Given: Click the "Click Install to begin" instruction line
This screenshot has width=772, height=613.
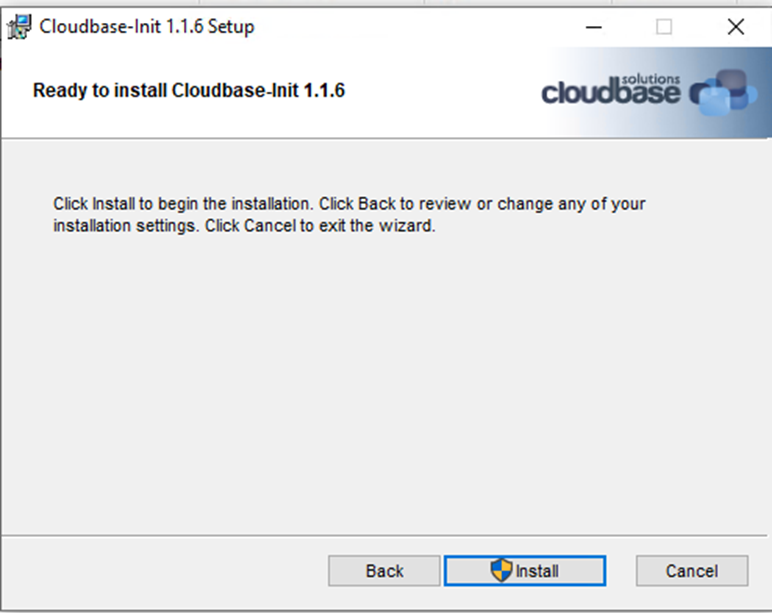Looking at the screenshot, I should [x=349, y=204].
